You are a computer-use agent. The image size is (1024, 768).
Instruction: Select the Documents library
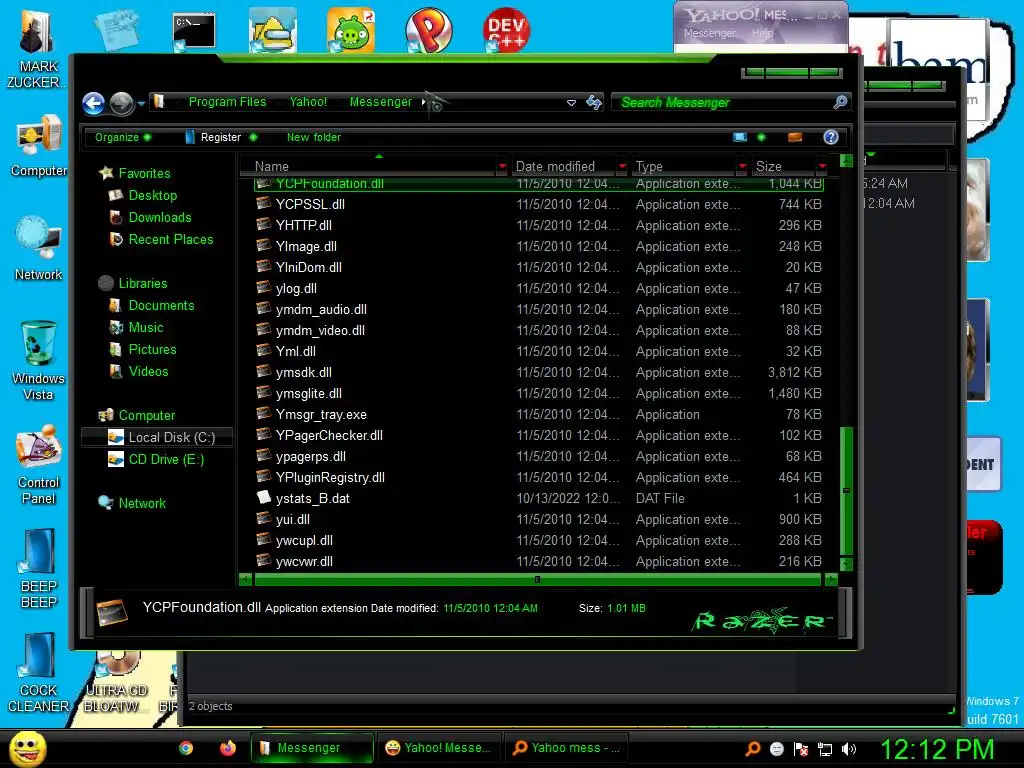click(x=161, y=306)
